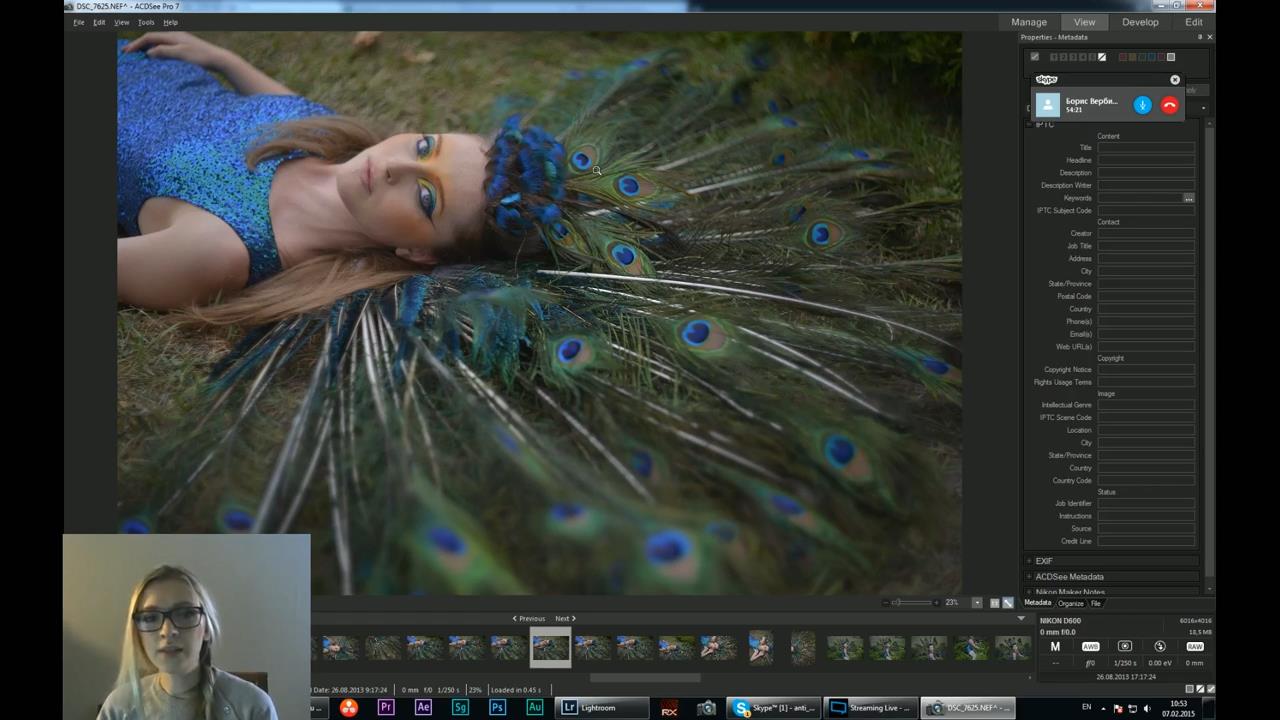This screenshot has height=720, width=1280.
Task: End the Skype call with red button
Action: [x=1169, y=105]
